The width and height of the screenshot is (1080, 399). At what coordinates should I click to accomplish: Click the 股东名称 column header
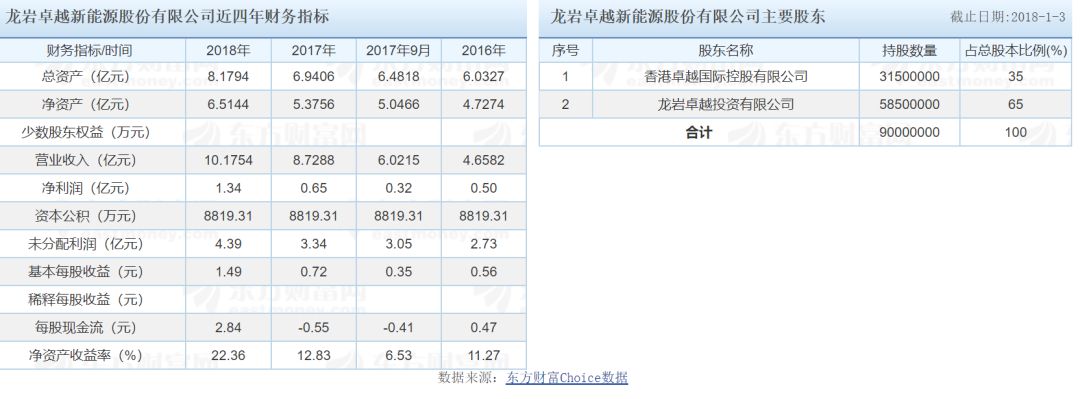tap(726, 50)
